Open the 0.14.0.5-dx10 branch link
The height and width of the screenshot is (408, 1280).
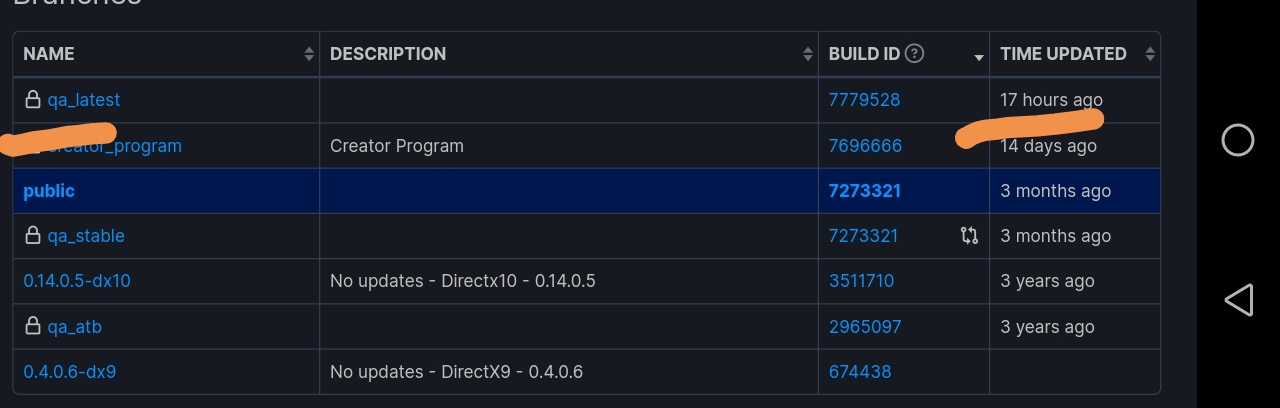[77, 281]
